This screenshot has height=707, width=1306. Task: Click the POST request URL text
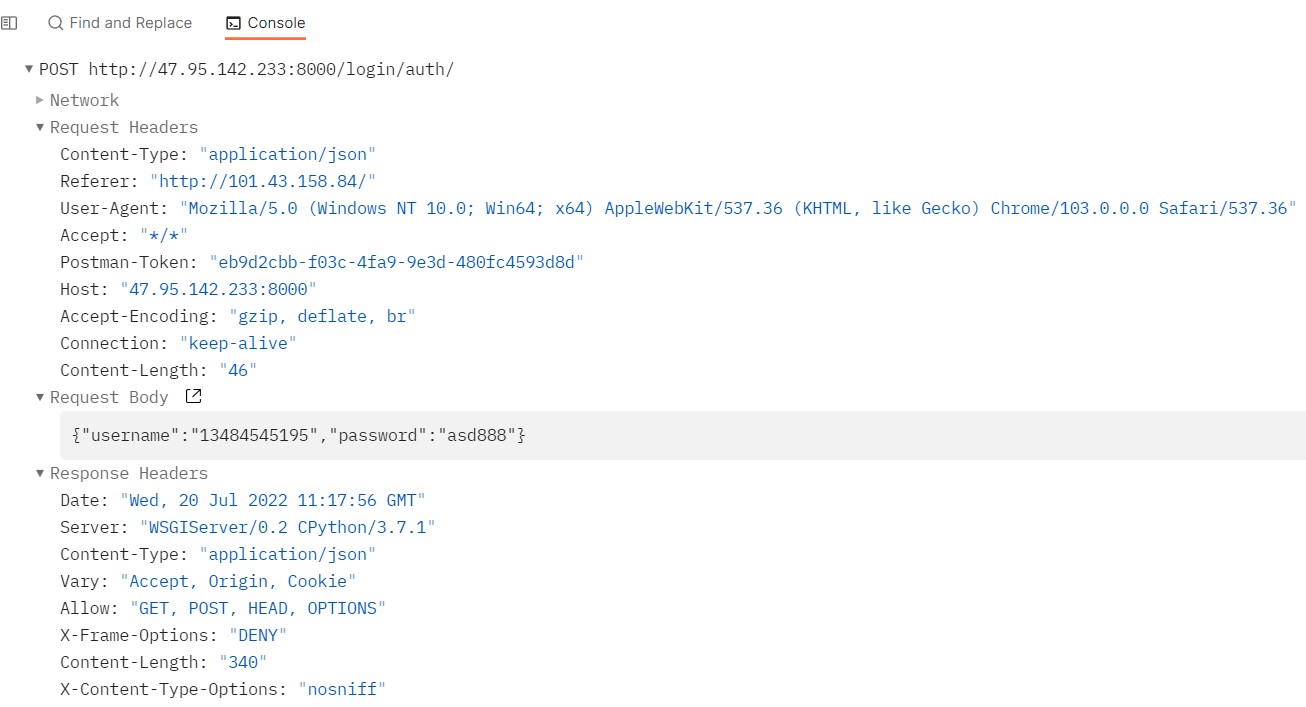tap(271, 69)
